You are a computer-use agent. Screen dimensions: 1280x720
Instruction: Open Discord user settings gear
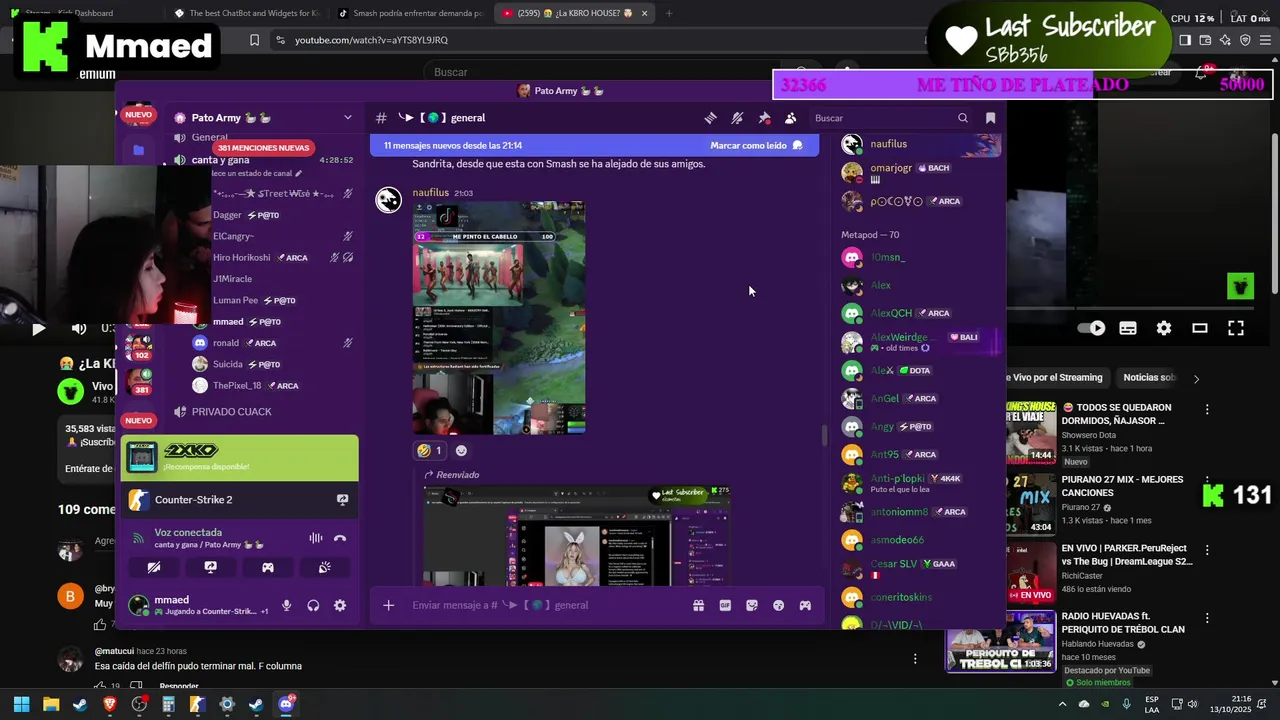click(x=340, y=605)
